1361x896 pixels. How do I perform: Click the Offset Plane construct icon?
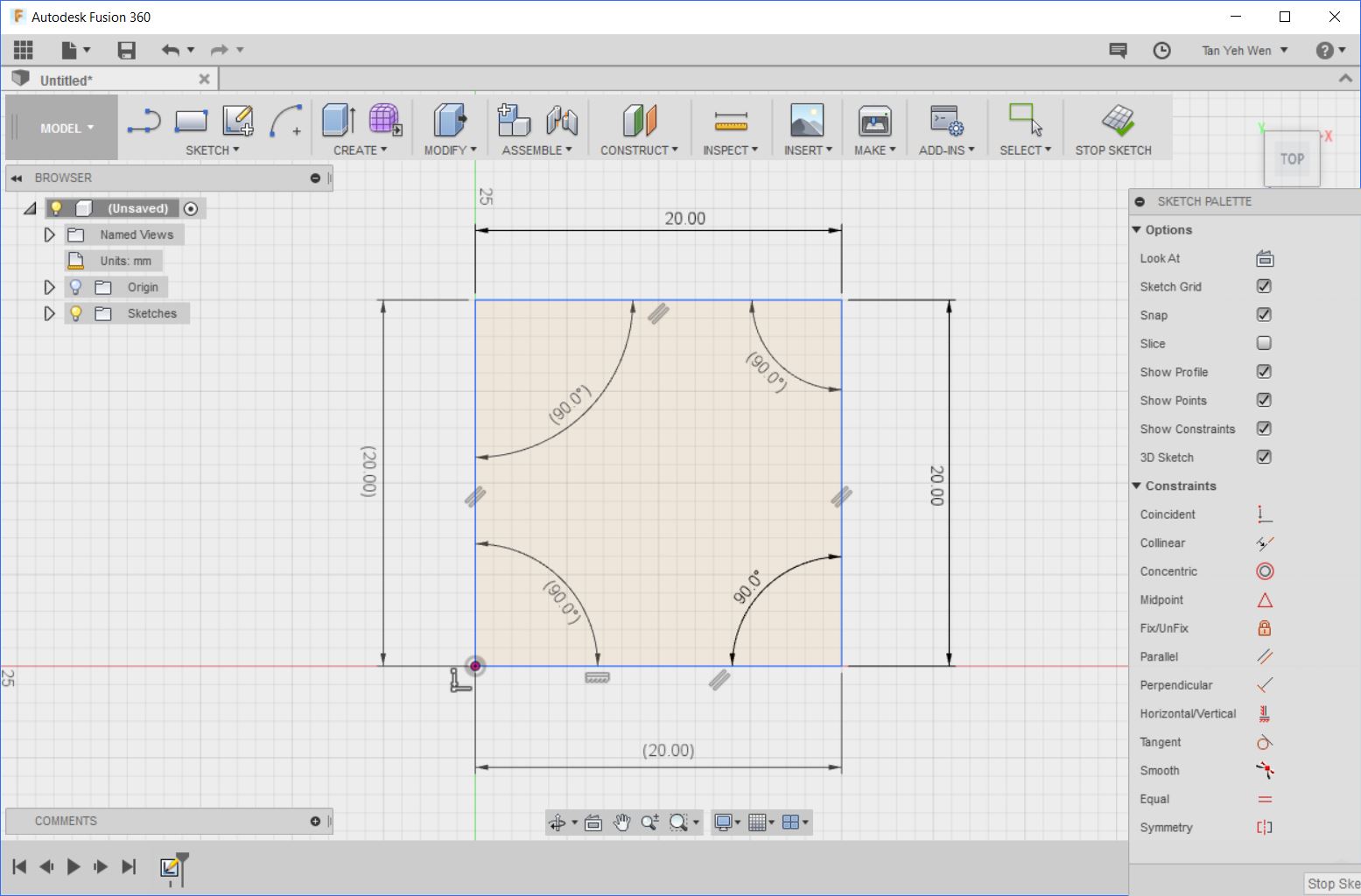click(x=640, y=121)
